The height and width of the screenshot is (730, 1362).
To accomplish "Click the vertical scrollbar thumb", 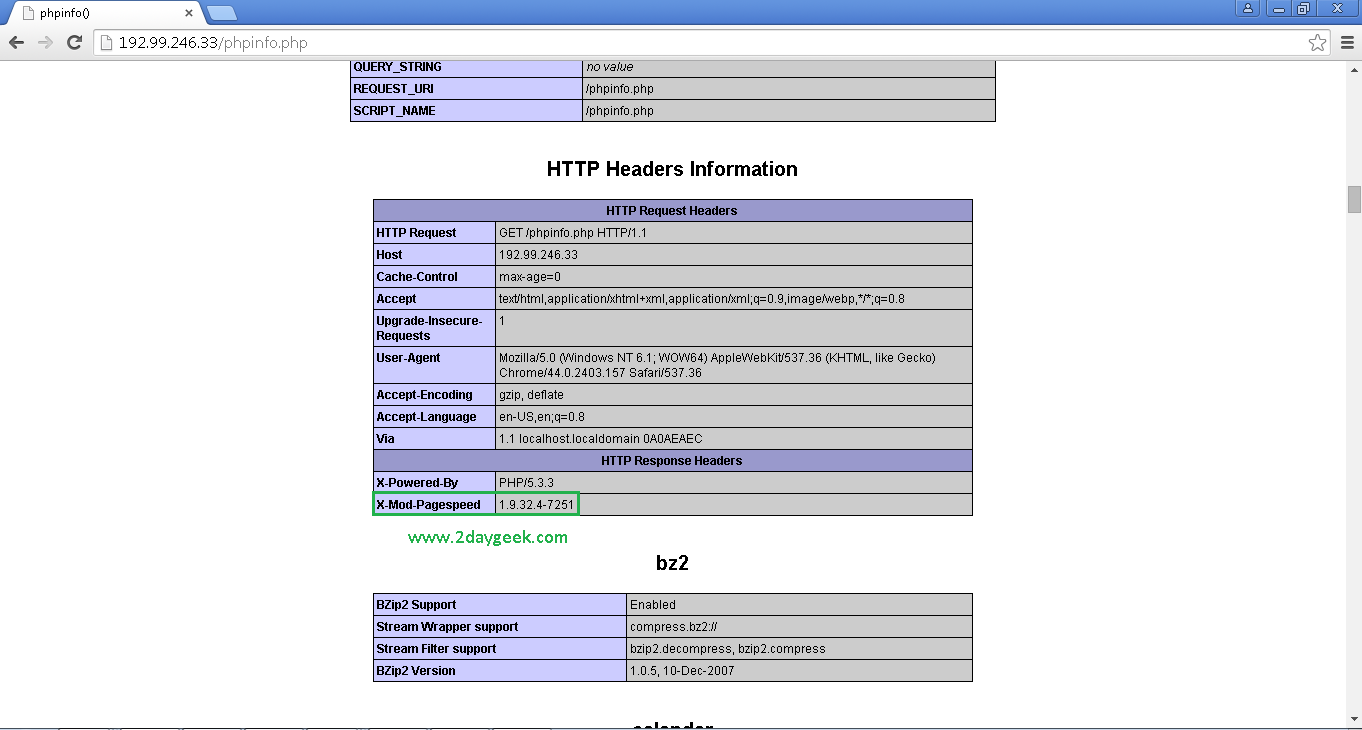I will pos(1354,199).
